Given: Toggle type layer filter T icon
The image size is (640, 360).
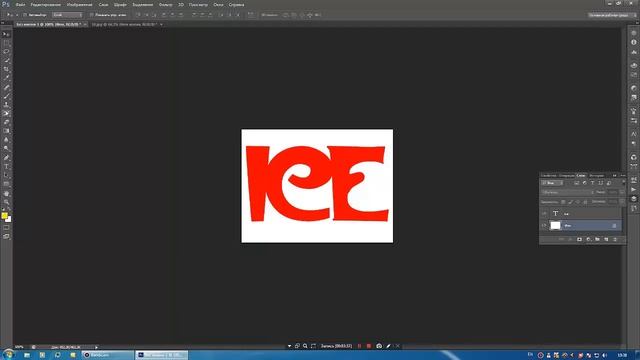Looking at the screenshot, I should [593, 183].
